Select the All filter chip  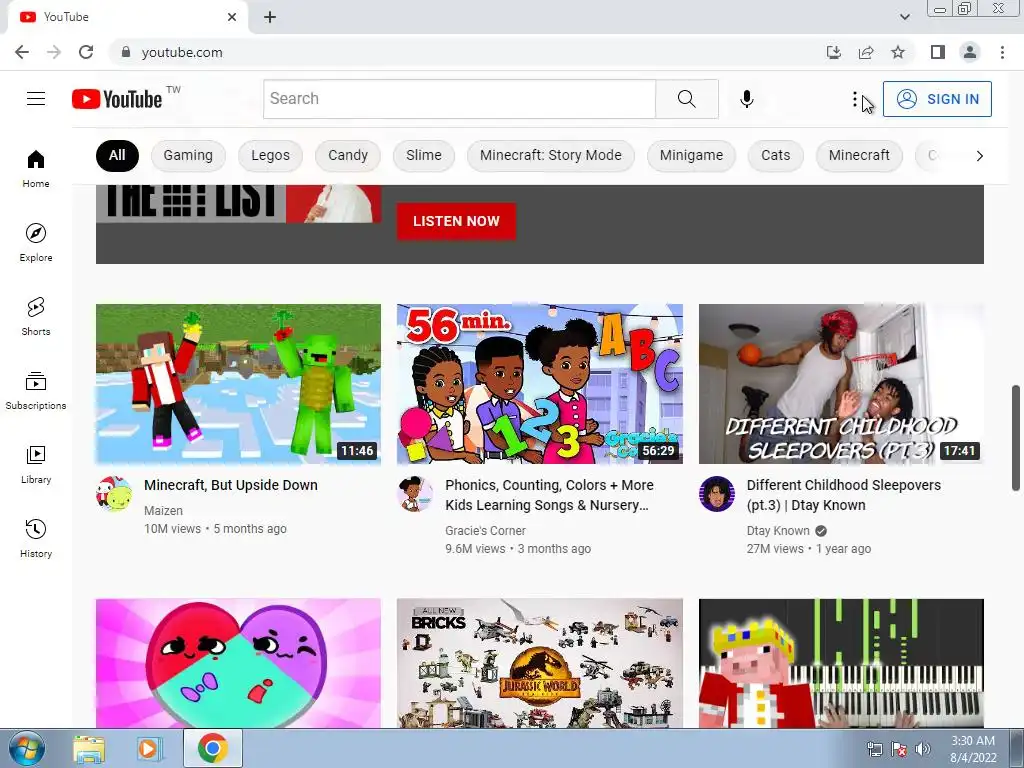pyautogui.click(x=117, y=155)
